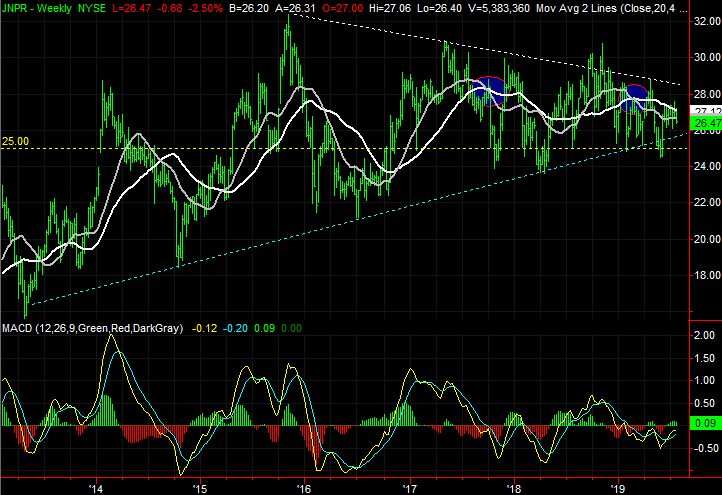Click the yellow 25.00 support level label
722x495 pixels.
pos(15,142)
